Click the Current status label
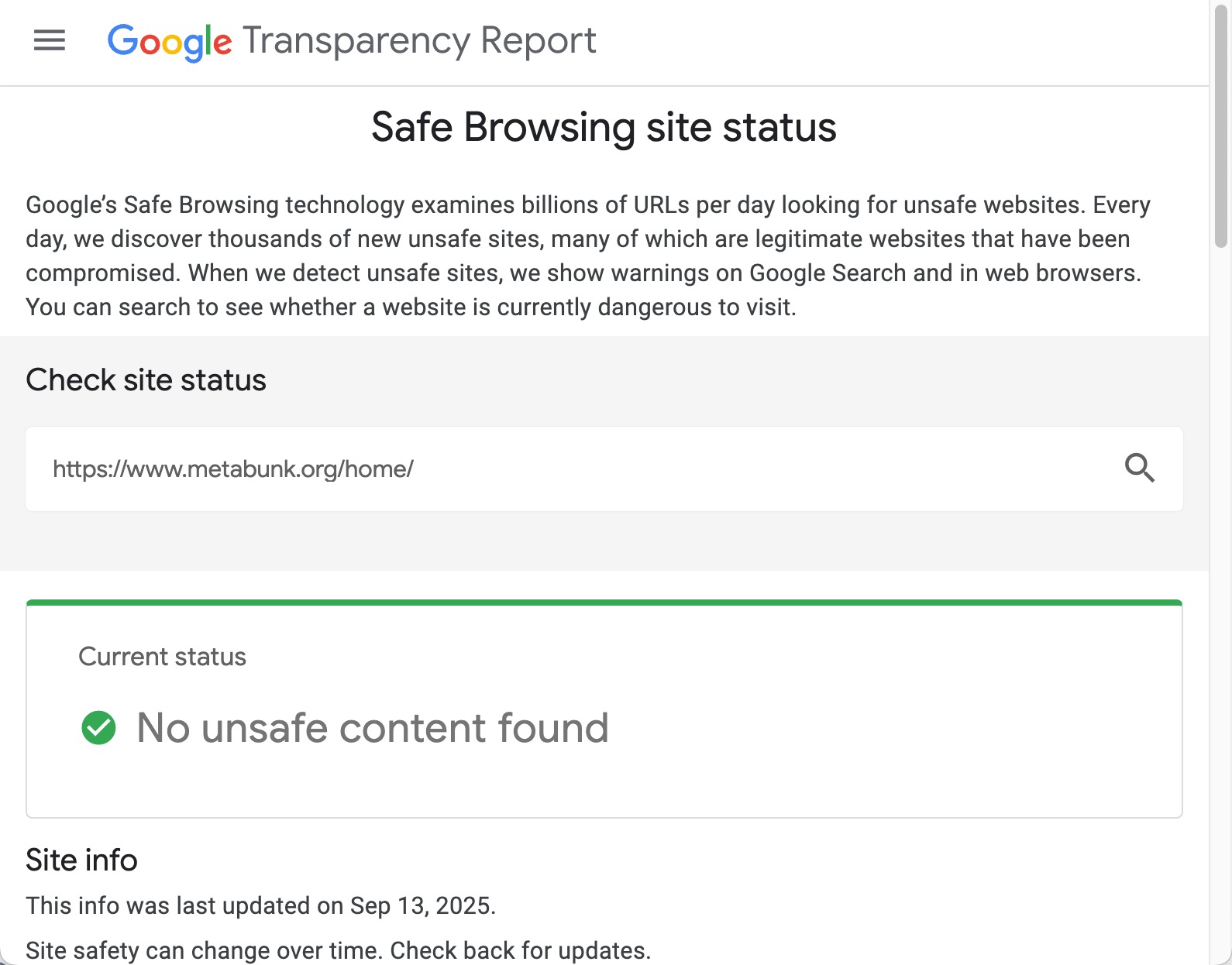1232x965 pixels. tap(162, 657)
